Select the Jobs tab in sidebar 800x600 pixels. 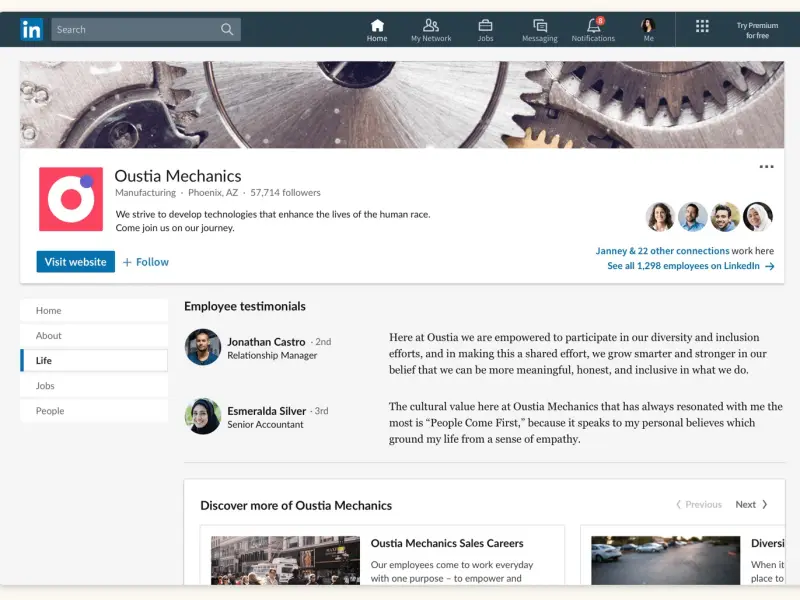[45, 386]
